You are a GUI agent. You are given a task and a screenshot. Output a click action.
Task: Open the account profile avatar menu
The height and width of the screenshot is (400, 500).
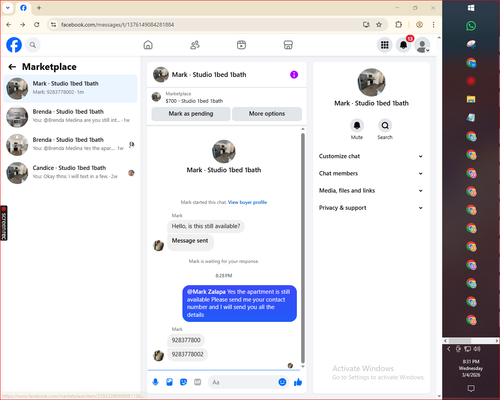tap(422, 45)
